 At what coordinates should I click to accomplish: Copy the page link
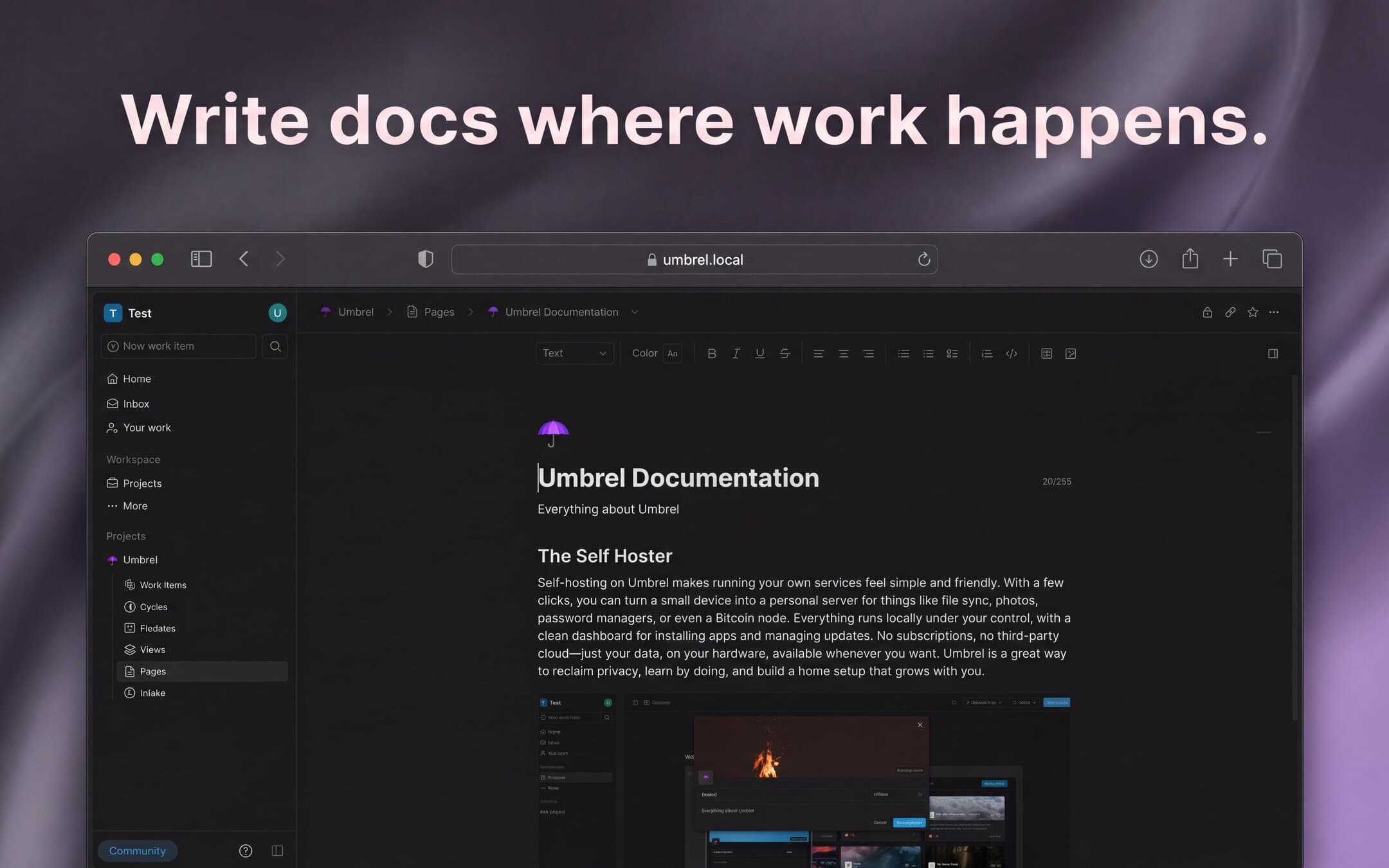1230,312
